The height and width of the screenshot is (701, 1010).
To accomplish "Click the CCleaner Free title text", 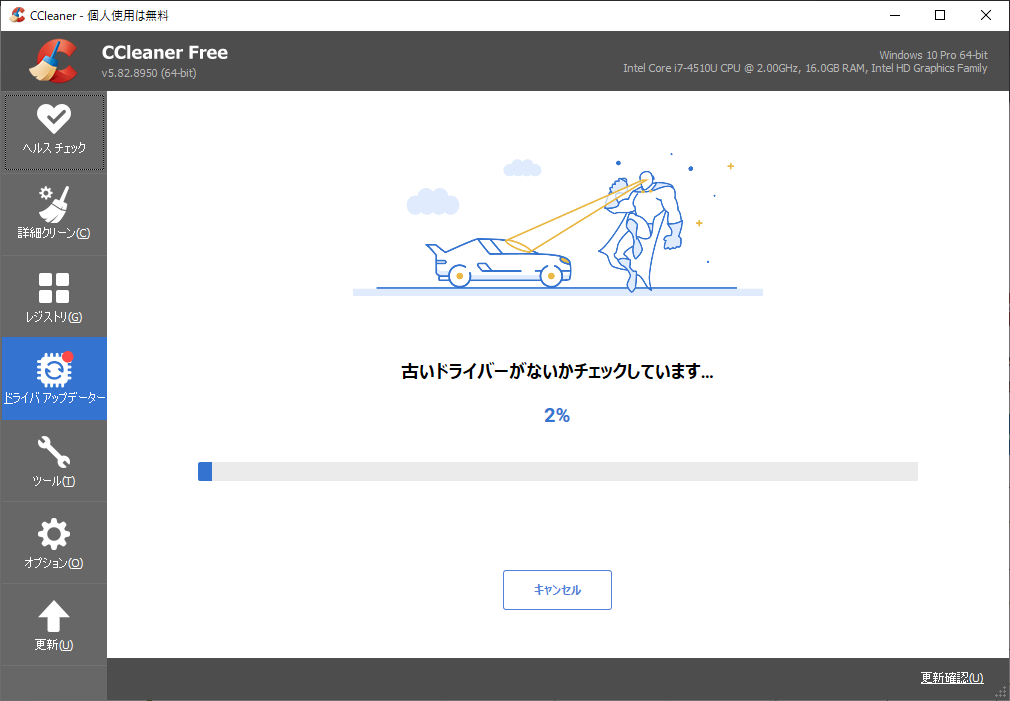I will 165,52.
